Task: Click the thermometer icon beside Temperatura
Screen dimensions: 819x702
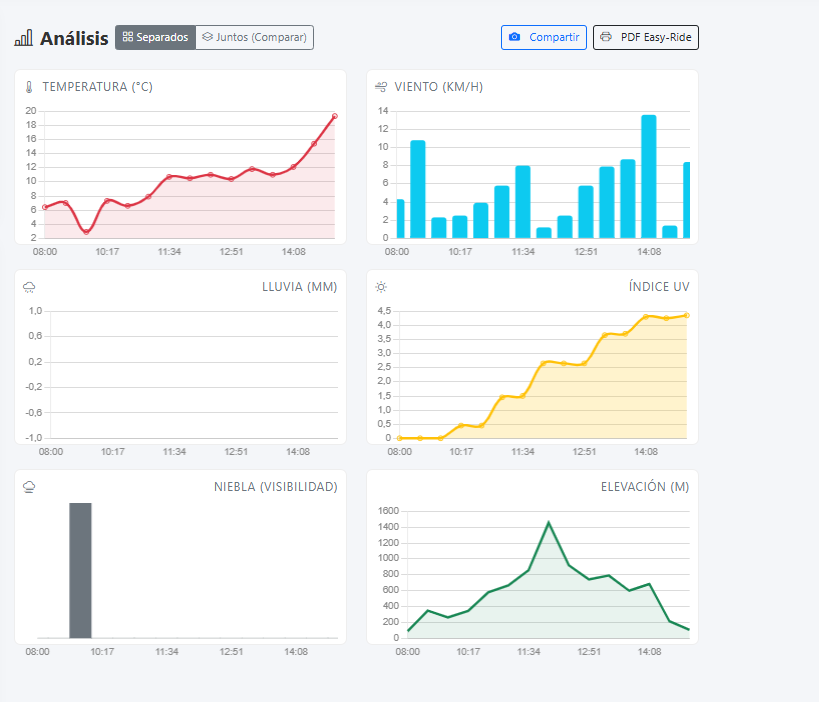Action: point(29,87)
